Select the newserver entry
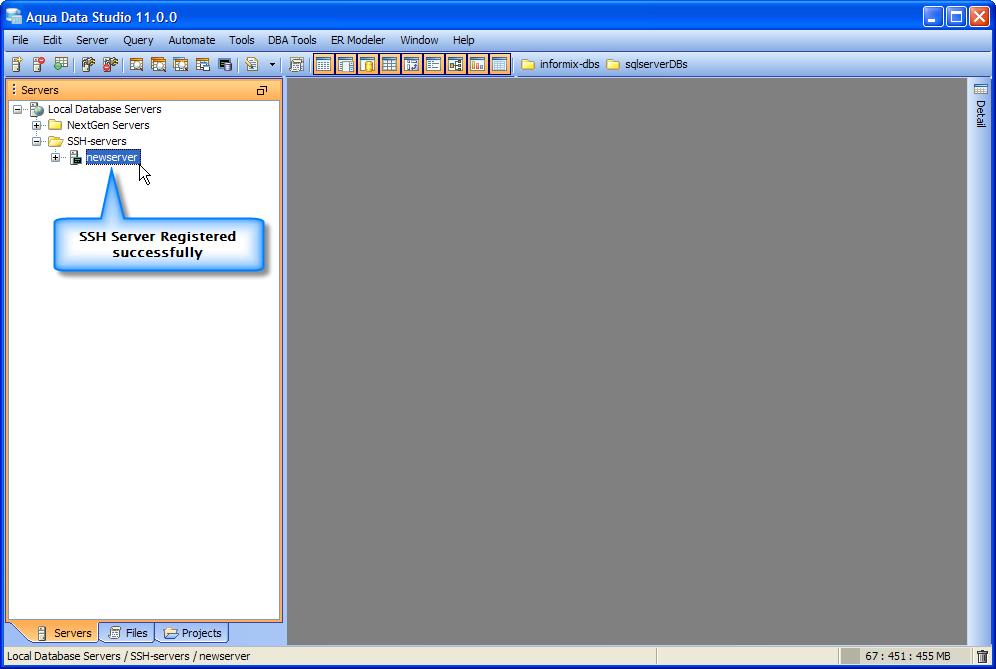Image resolution: width=996 pixels, height=669 pixels. tap(112, 157)
